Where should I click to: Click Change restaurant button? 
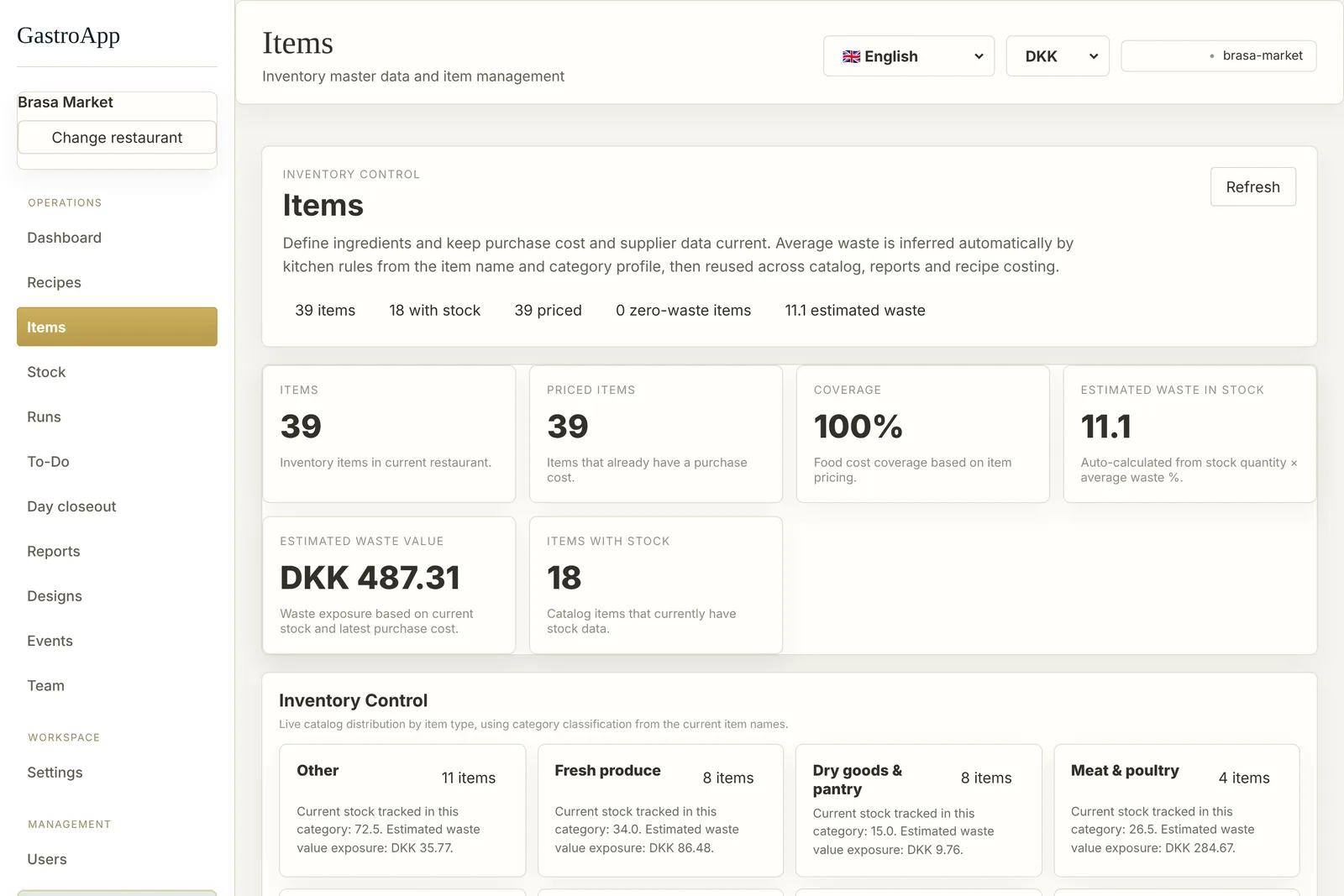(117, 138)
